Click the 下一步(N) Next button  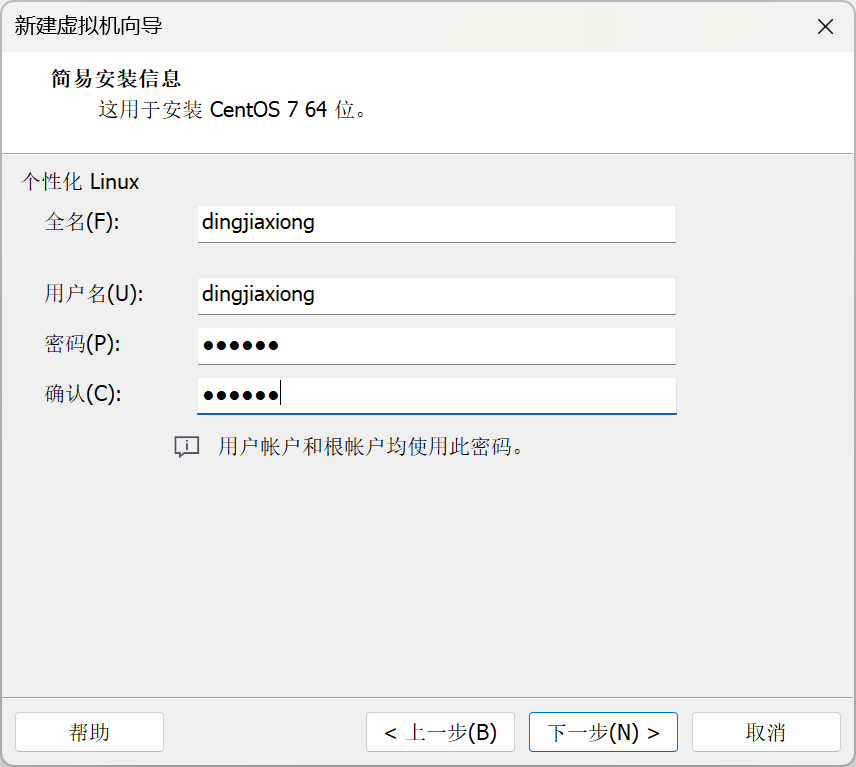(x=602, y=732)
